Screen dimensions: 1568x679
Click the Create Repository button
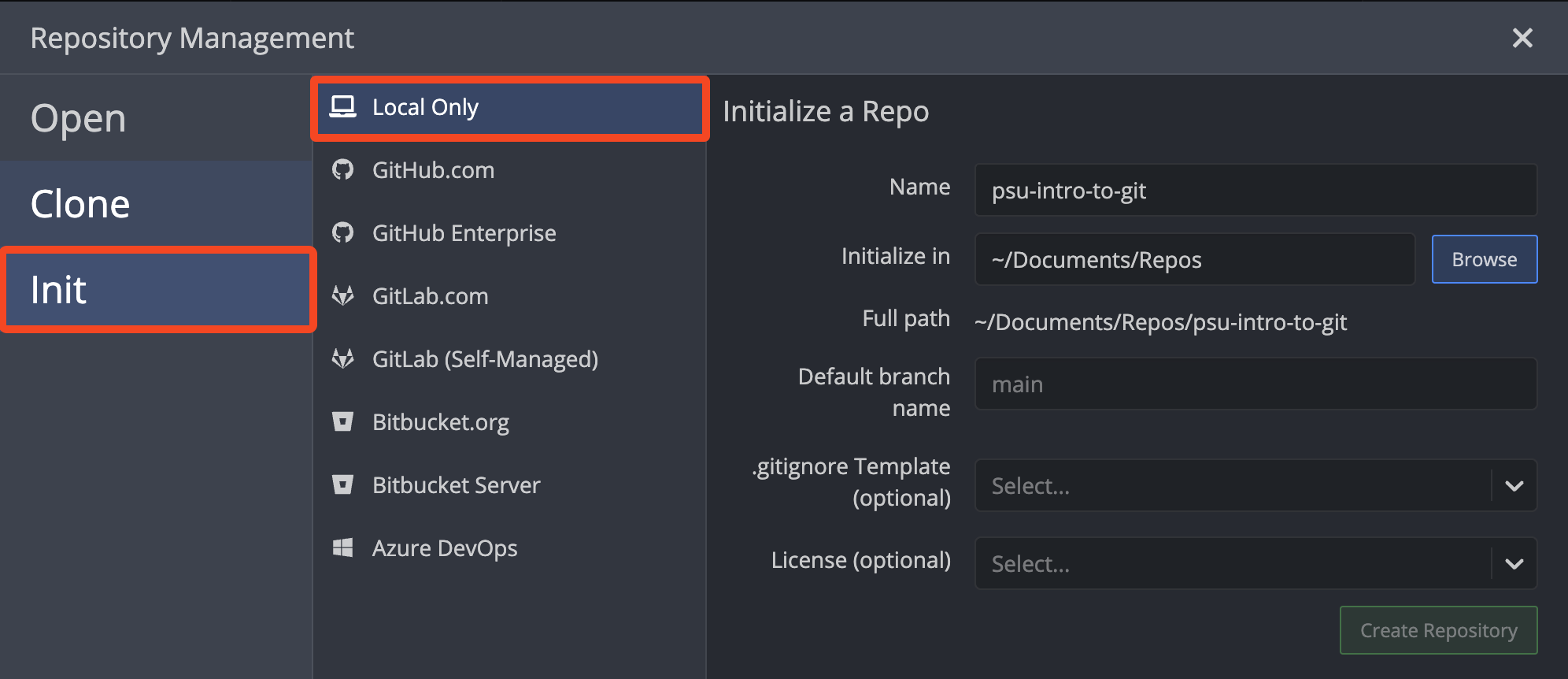click(1438, 630)
